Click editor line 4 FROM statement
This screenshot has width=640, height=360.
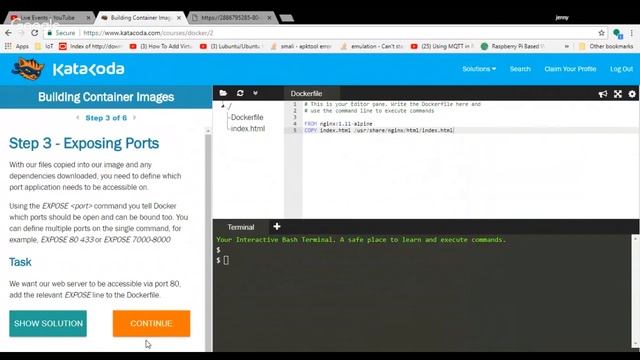338,123
